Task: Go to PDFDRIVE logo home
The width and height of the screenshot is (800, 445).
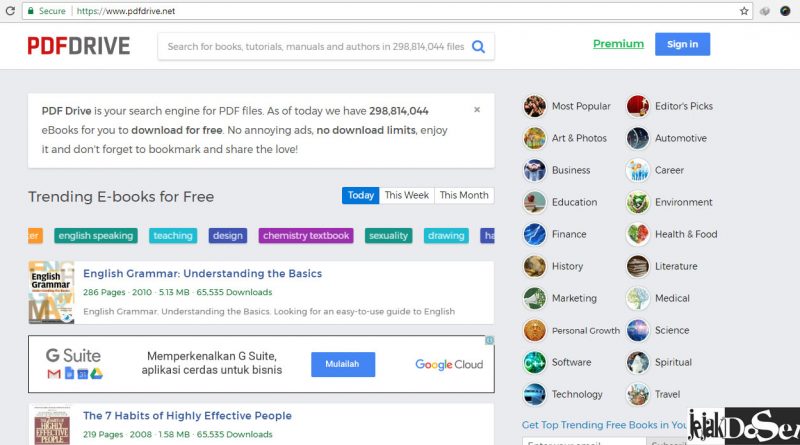Action: [79, 46]
